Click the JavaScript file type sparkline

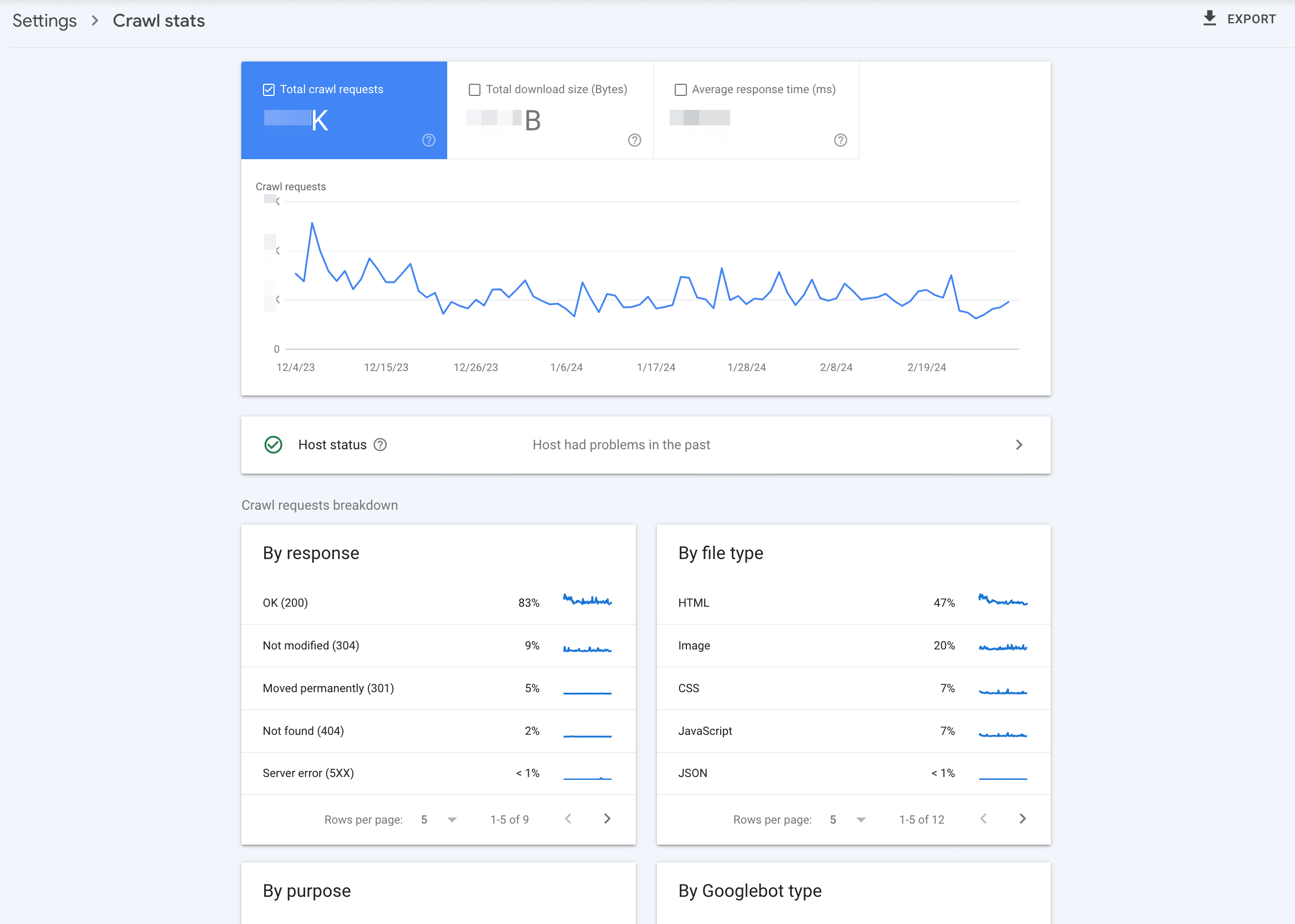(x=1003, y=735)
